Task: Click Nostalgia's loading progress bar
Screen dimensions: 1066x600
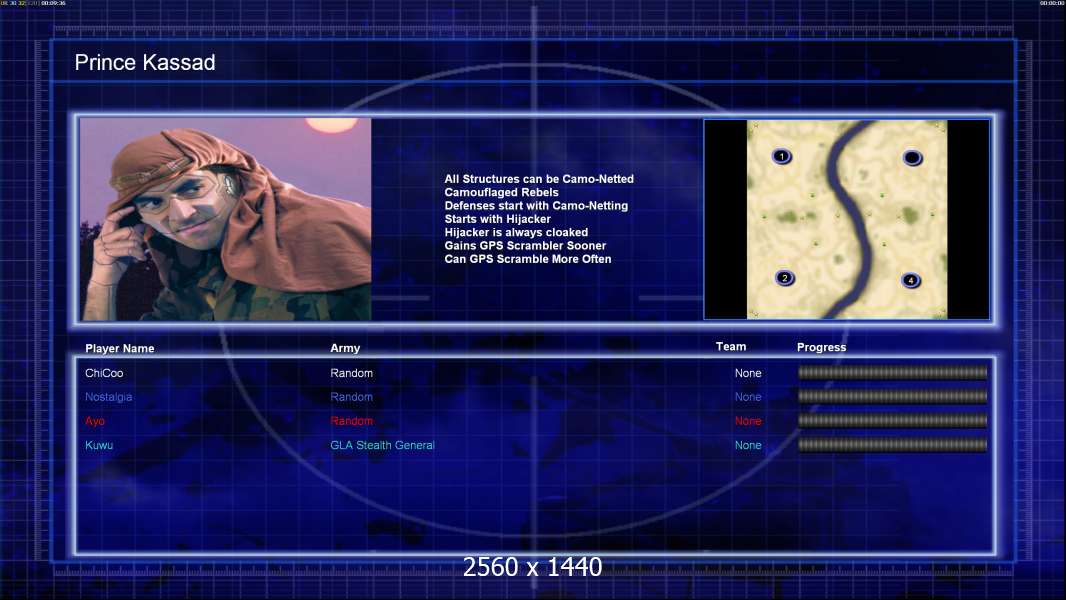Action: (892, 396)
